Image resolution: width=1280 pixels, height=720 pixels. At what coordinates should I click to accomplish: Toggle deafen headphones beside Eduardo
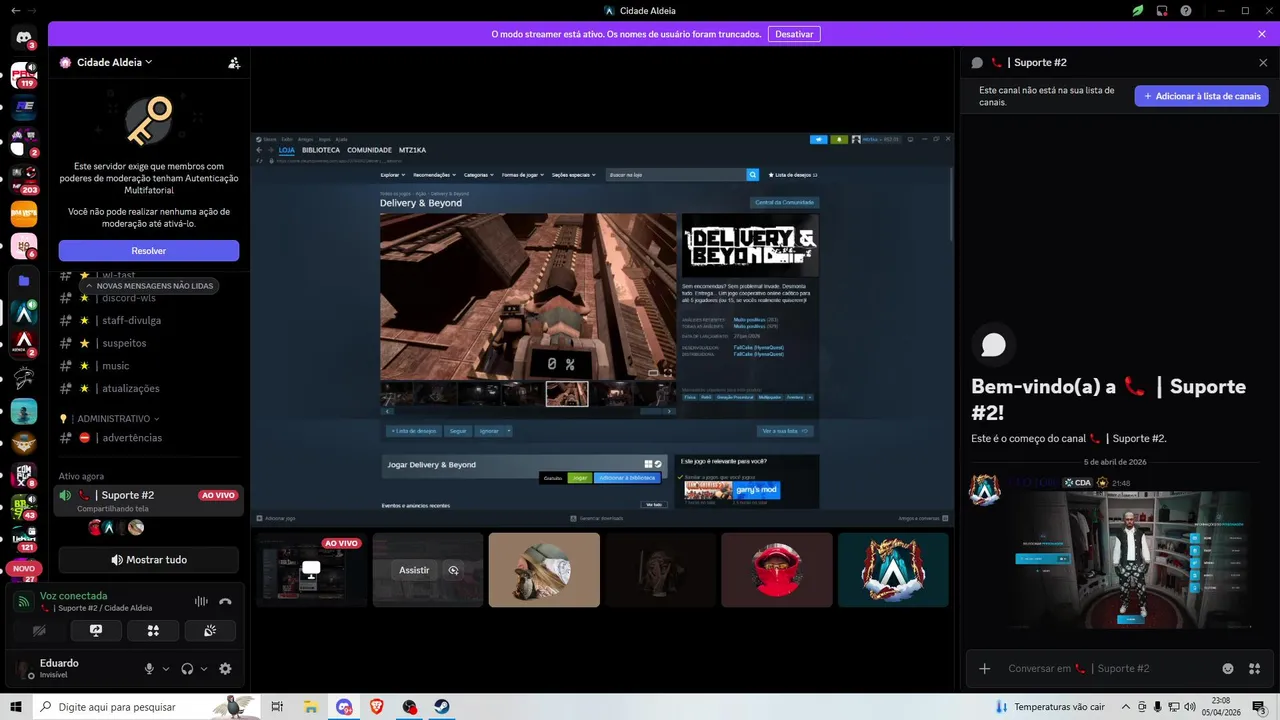pyautogui.click(x=187, y=669)
